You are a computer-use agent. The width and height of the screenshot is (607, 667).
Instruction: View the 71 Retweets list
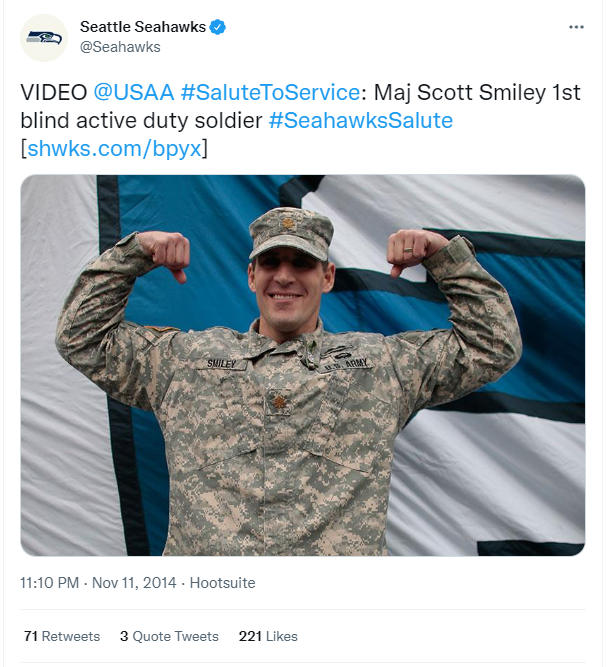[x=62, y=636]
